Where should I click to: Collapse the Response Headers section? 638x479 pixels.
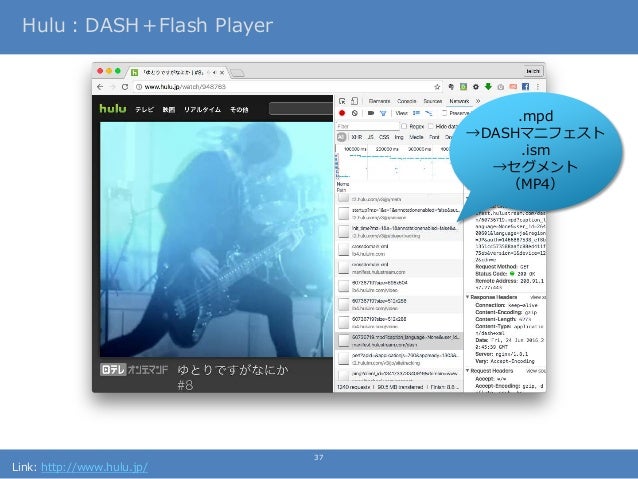(468, 297)
